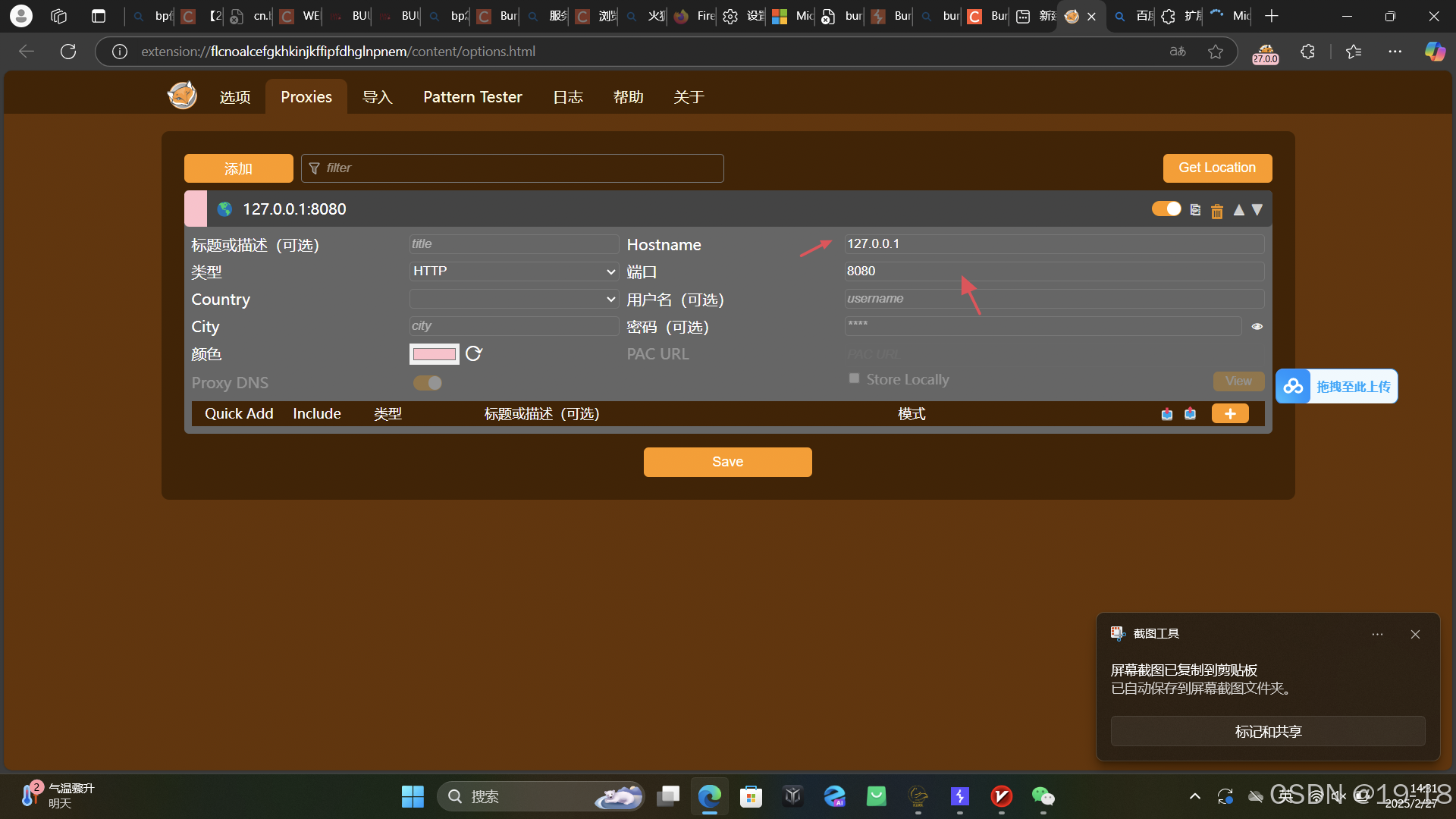Tick the Store Locally checkbox
Screen dimensions: 1456x819
click(x=854, y=378)
